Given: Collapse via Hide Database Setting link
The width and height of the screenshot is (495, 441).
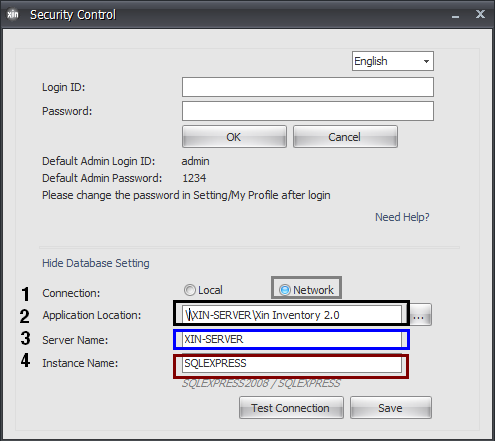Looking at the screenshot, I should (96, 263).
